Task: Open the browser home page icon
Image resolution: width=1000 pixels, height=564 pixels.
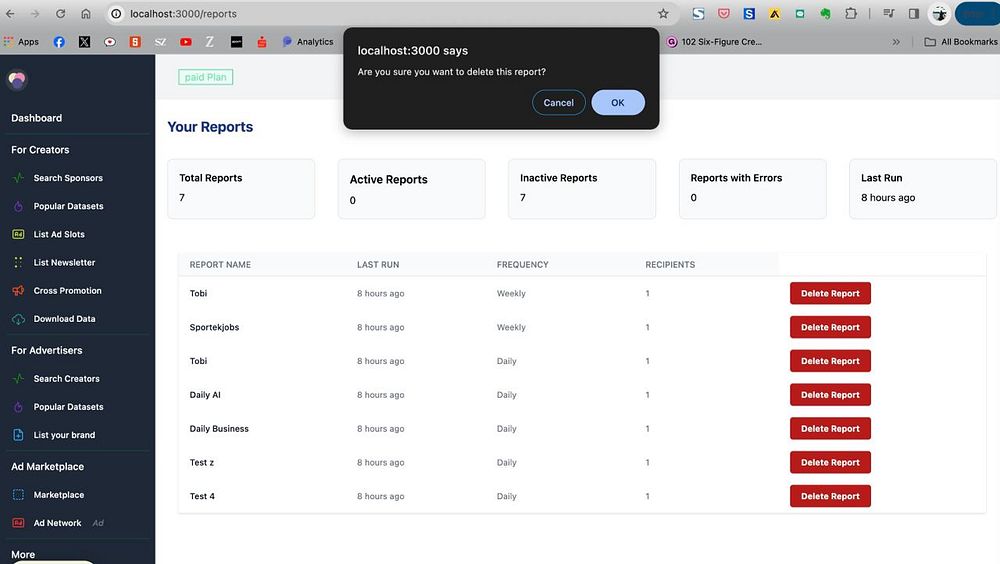Action: click(x=85, y=13)
